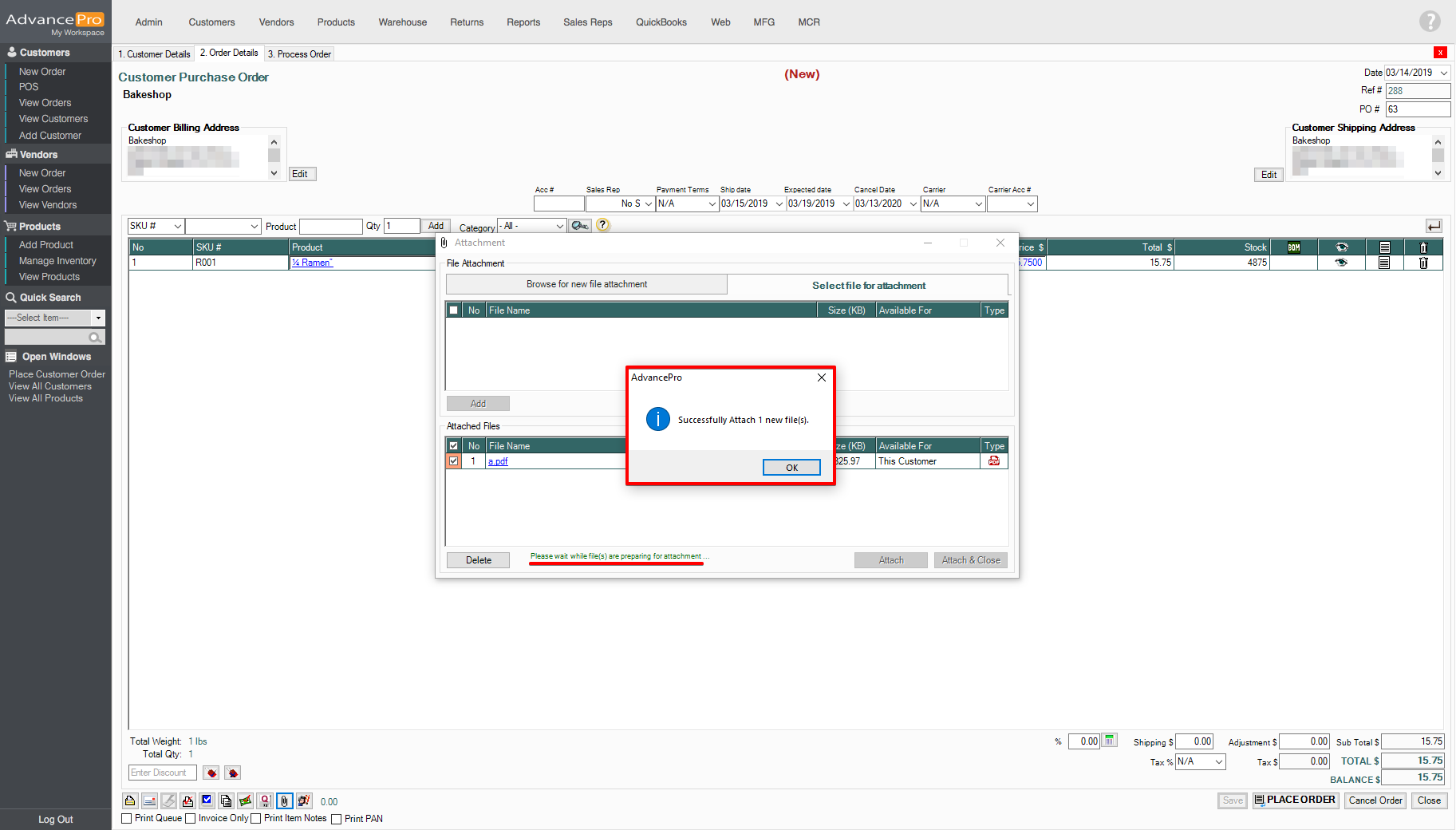Click the notes icon in the R001 row
The image size is (1456, 830).
[1384, 263]
